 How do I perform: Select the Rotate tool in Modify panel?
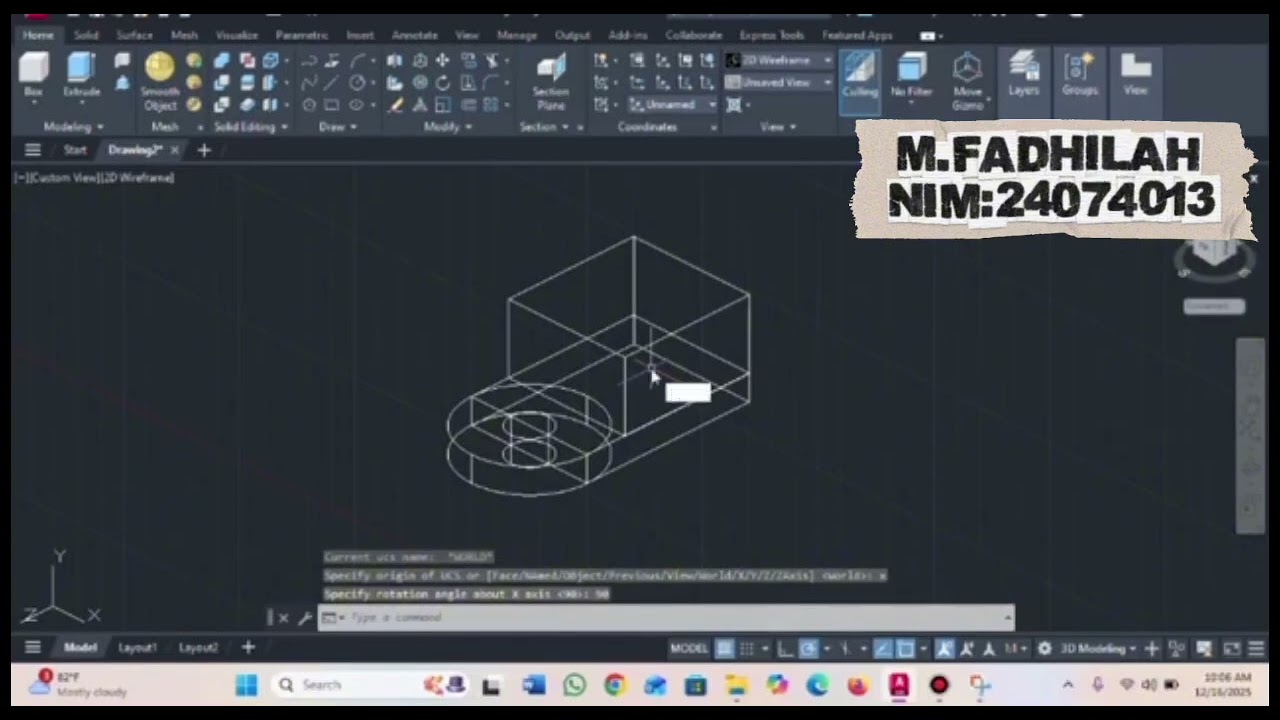click(x=442, y=83)
